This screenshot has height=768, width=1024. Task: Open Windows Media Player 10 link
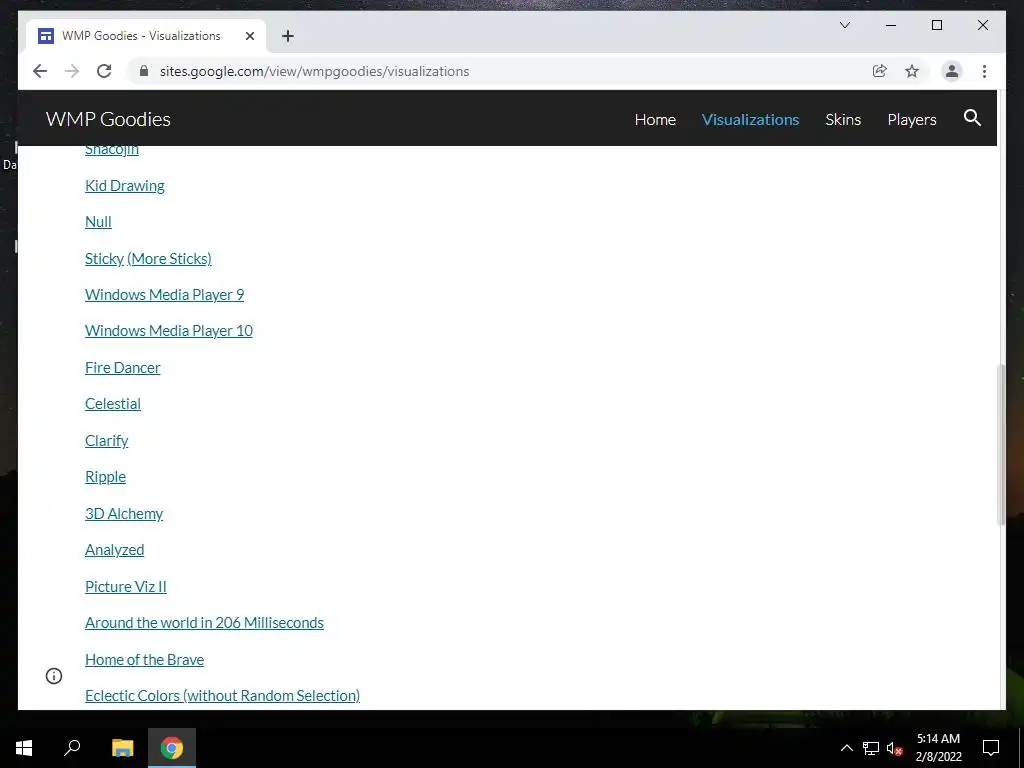168,330
